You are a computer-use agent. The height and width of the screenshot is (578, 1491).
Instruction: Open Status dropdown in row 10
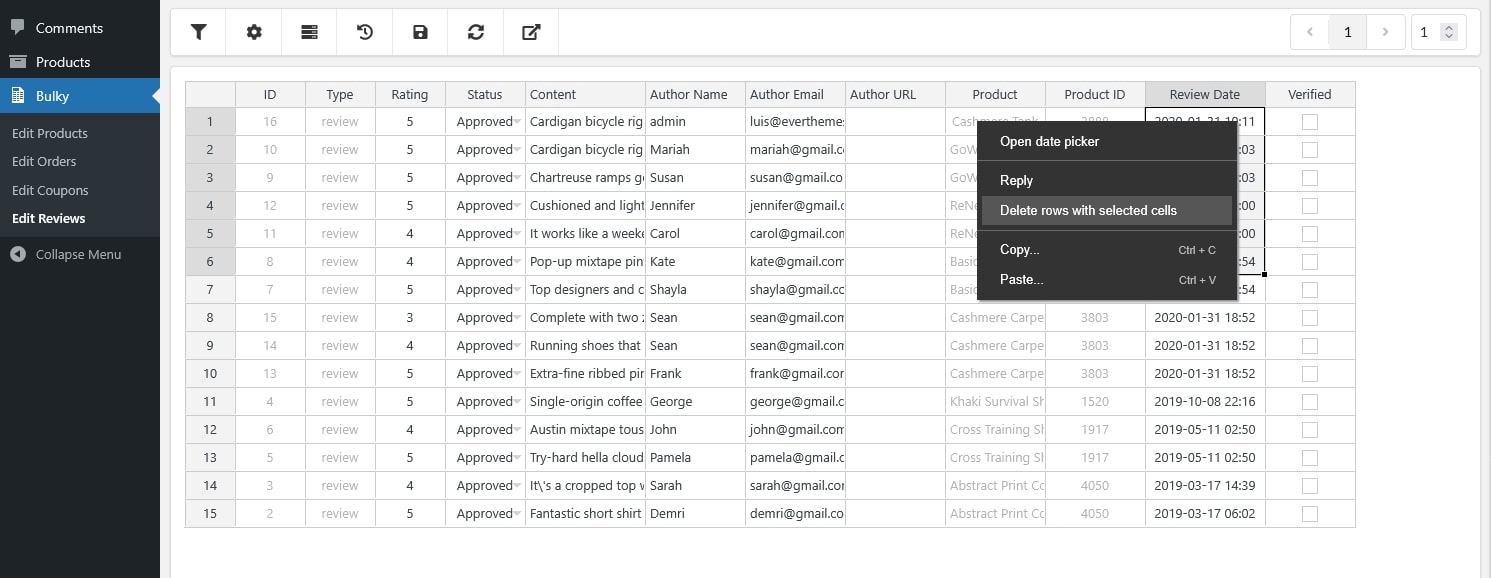click(x=517, y=374)
